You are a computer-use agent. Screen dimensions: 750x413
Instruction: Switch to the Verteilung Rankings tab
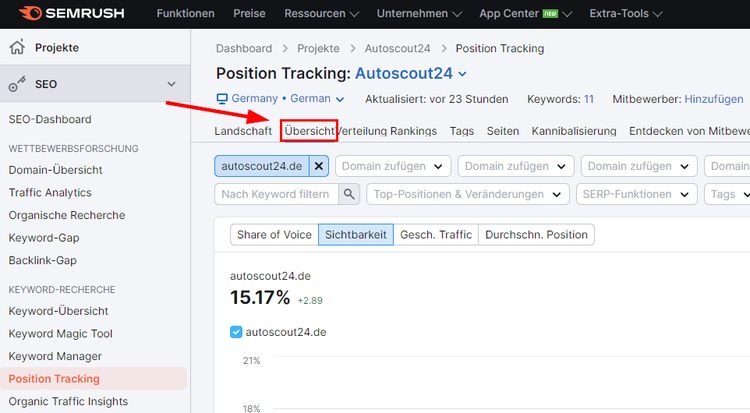[386, 131]
